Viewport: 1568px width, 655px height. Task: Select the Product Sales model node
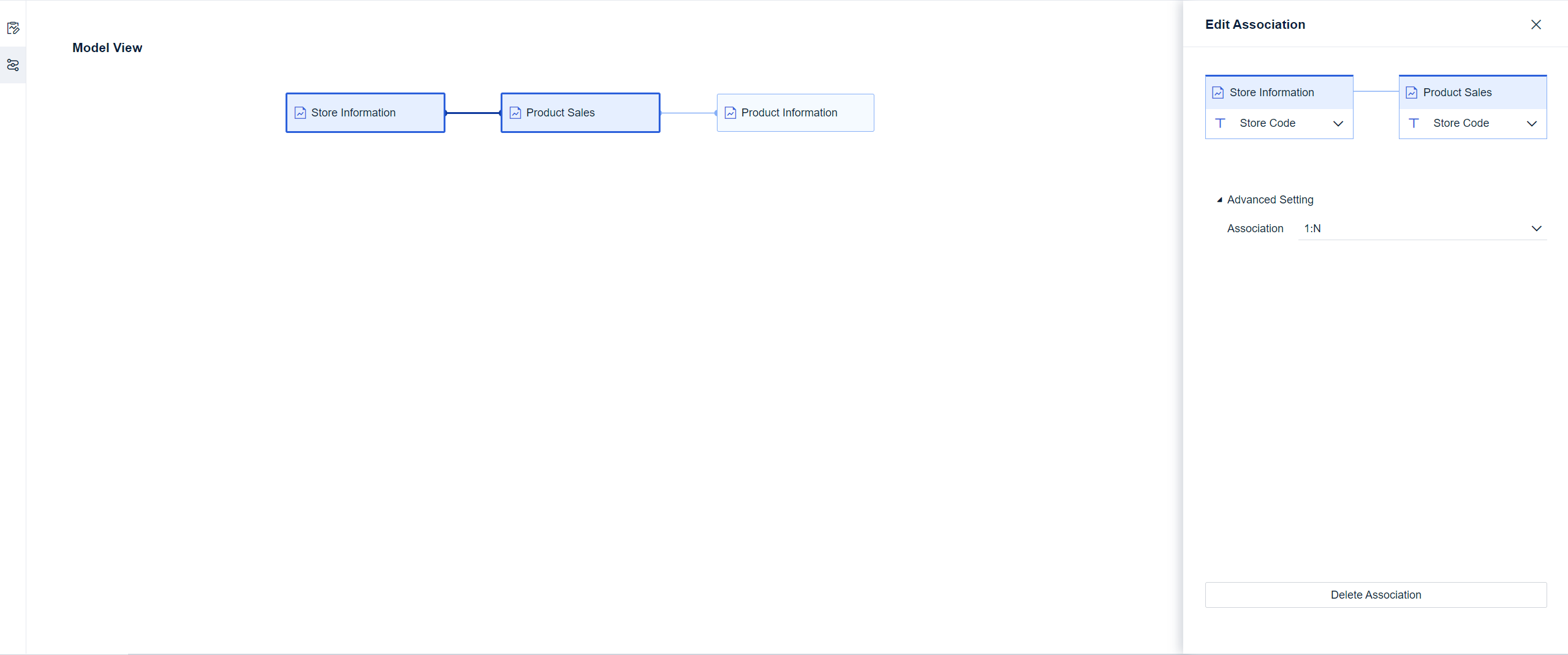coord(580,113)
